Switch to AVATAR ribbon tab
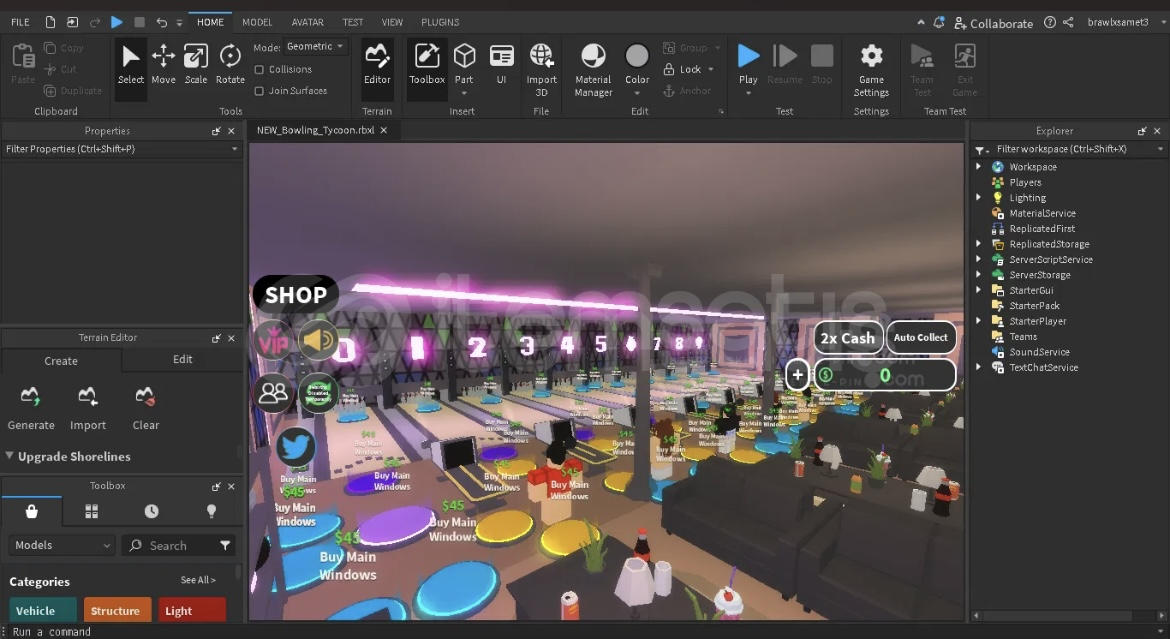The height and width of the screenshot is (639, 1170). point(307,22)
